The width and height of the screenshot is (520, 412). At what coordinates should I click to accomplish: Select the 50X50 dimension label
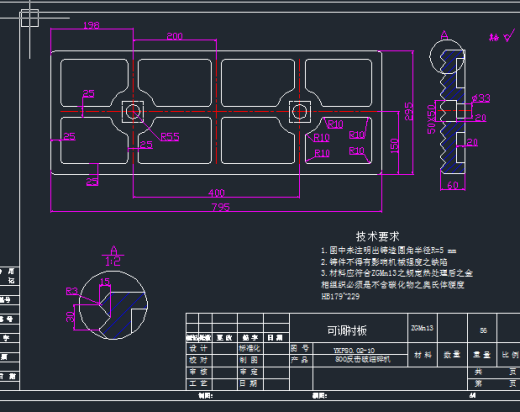[431, 119]
